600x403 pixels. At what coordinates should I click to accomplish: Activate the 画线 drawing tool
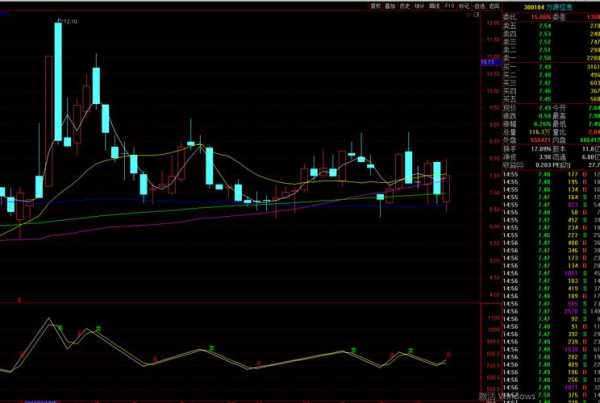click(435, 4)
